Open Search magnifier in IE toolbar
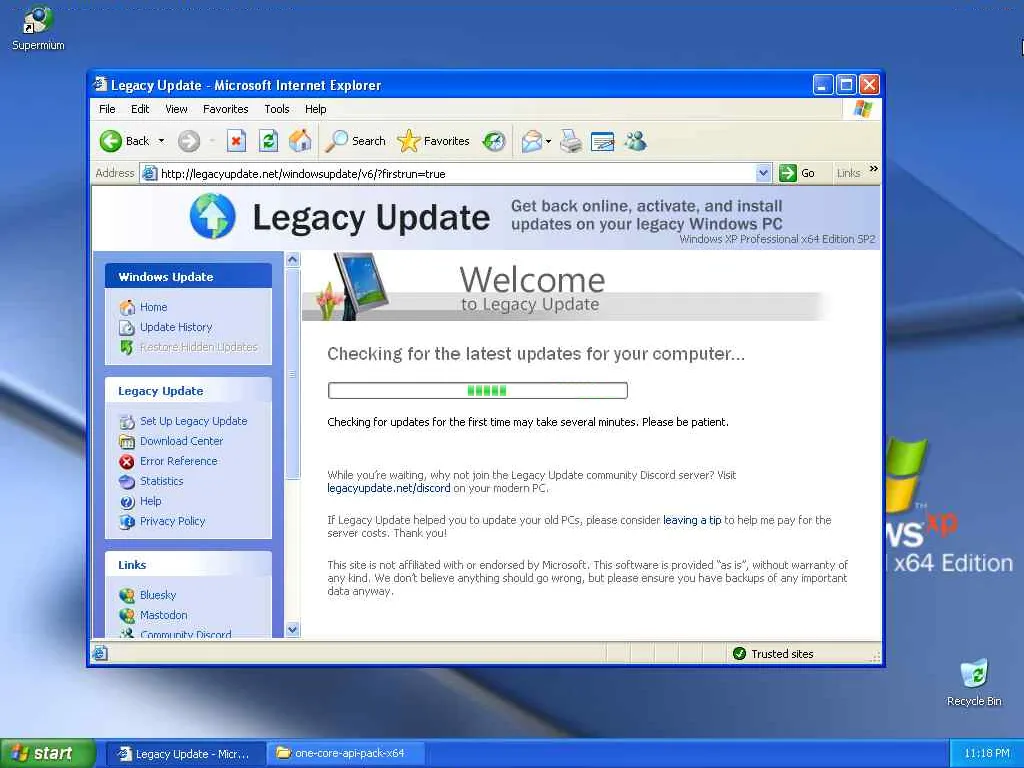 (x=356, y=141)
